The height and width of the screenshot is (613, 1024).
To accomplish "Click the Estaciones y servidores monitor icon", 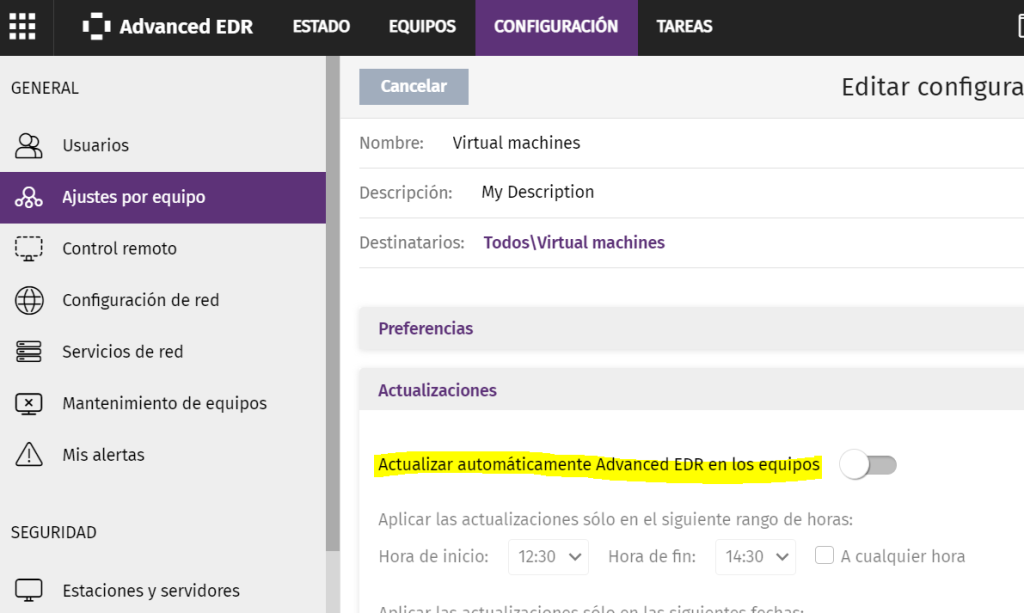I will 29,590.
